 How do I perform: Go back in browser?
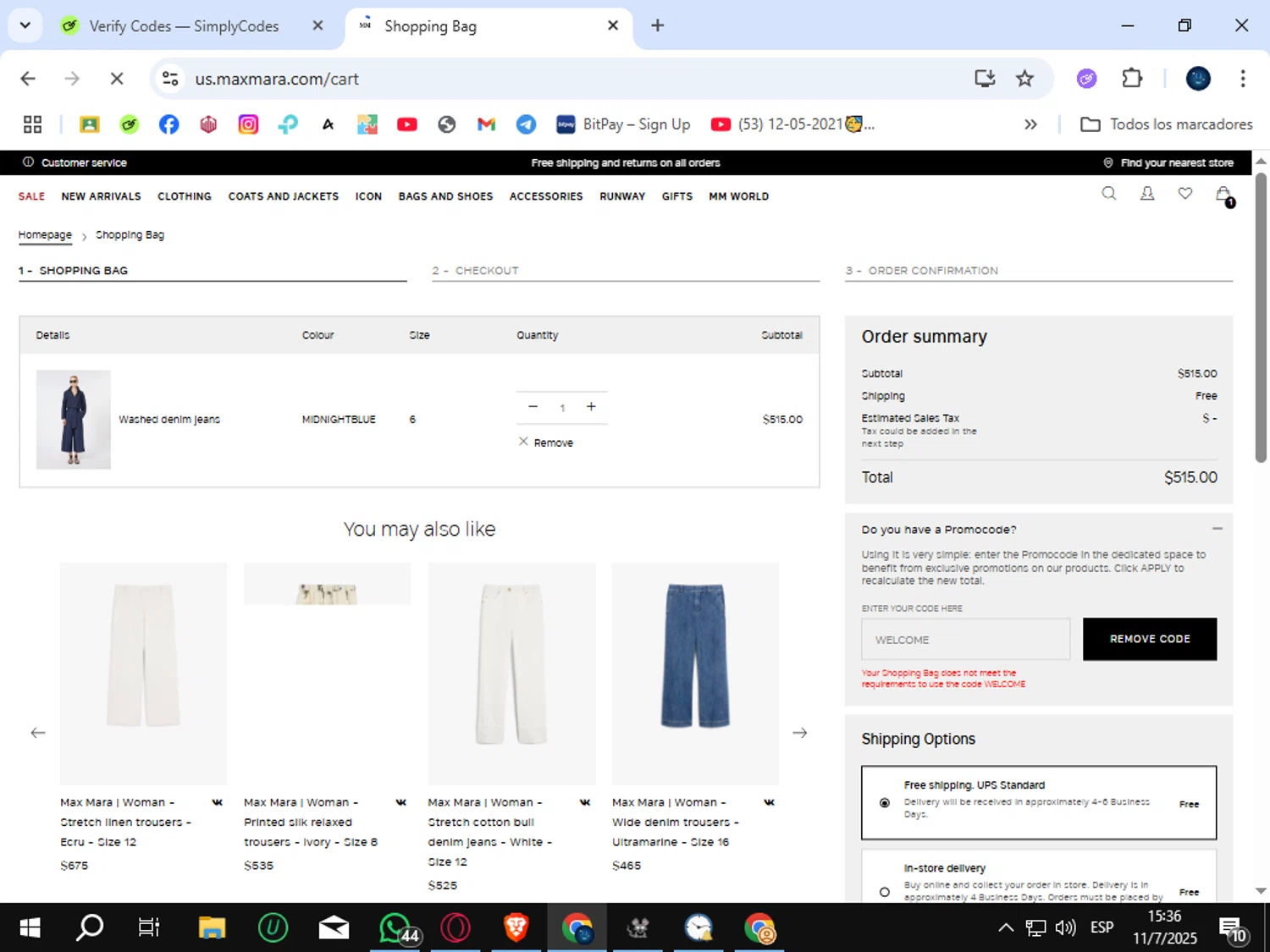point(28,79)
